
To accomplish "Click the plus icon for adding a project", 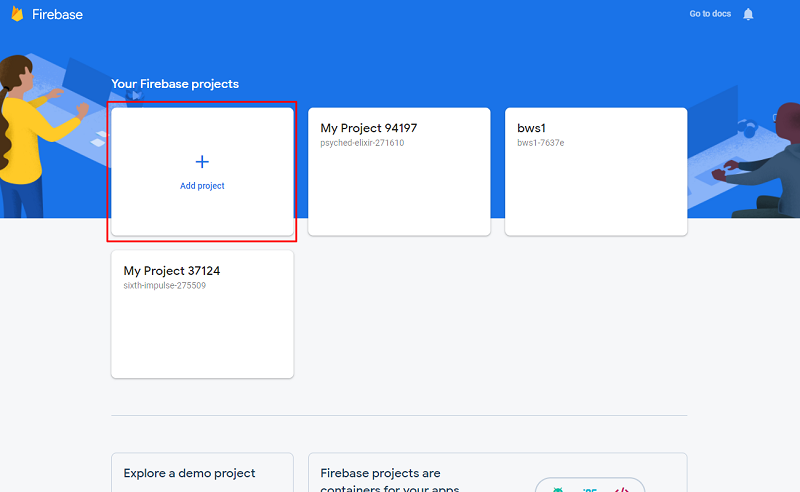I will click(x=202, y=162).
